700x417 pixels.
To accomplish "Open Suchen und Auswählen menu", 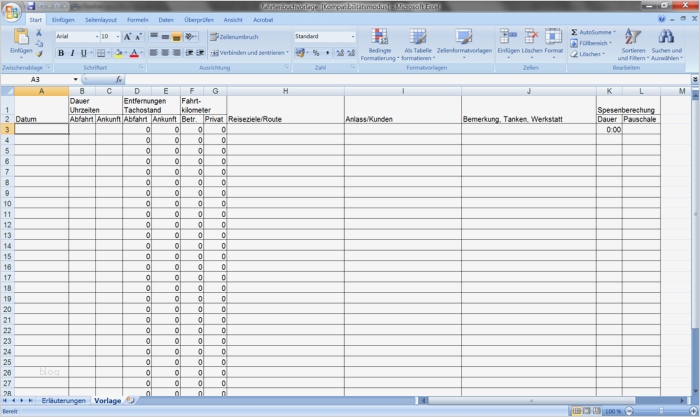I will (667, 45).
